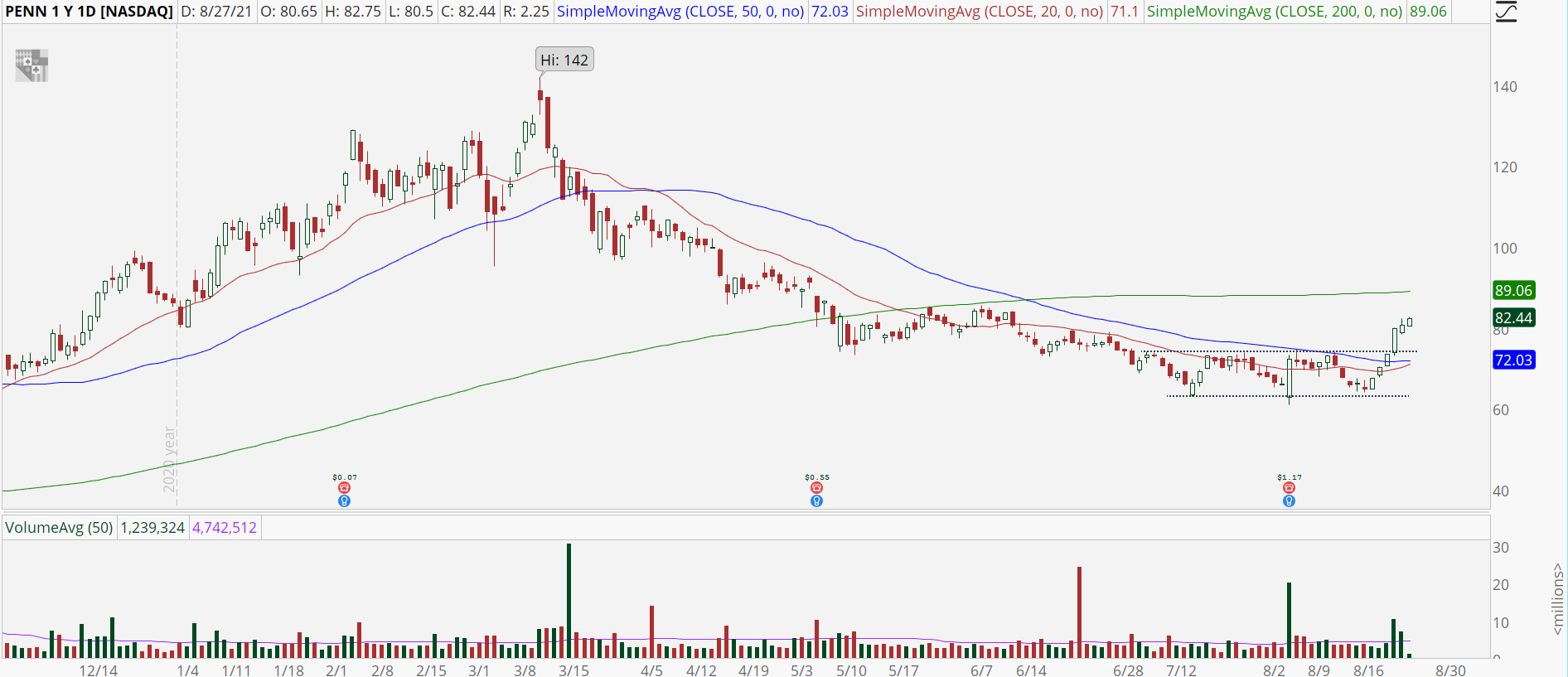Click the 50-day average value 72.03 in header
The image size is (1568, 677).
click(830, 12)
